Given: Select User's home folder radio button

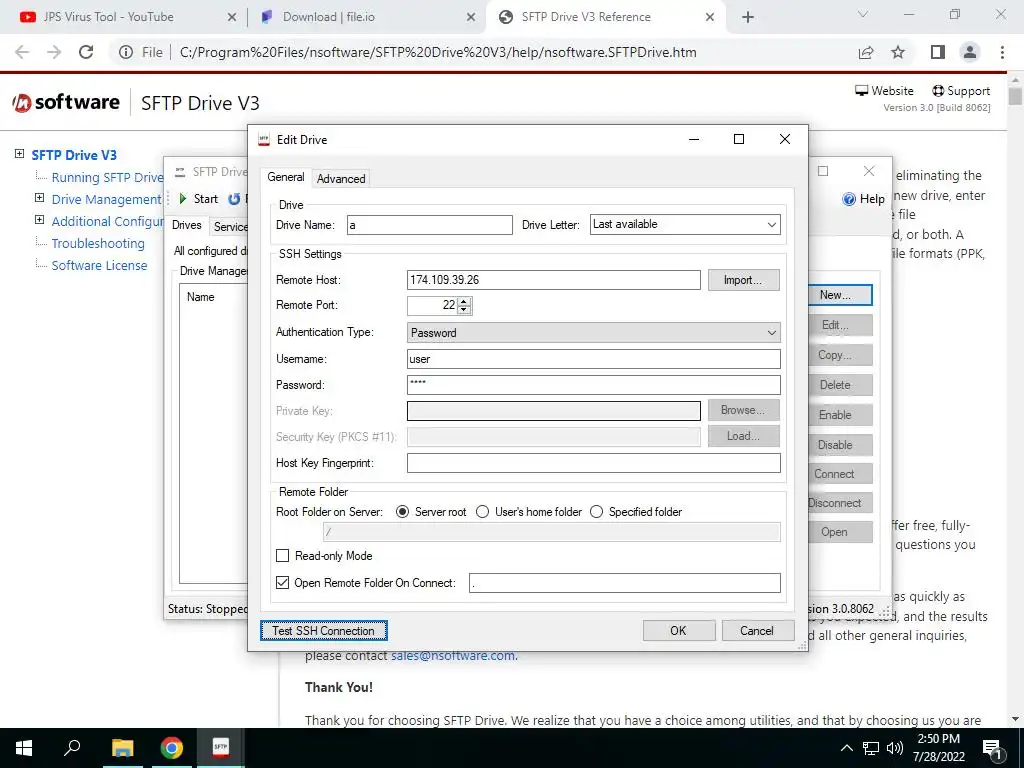Looking at the screenshot, I should 483,512.
